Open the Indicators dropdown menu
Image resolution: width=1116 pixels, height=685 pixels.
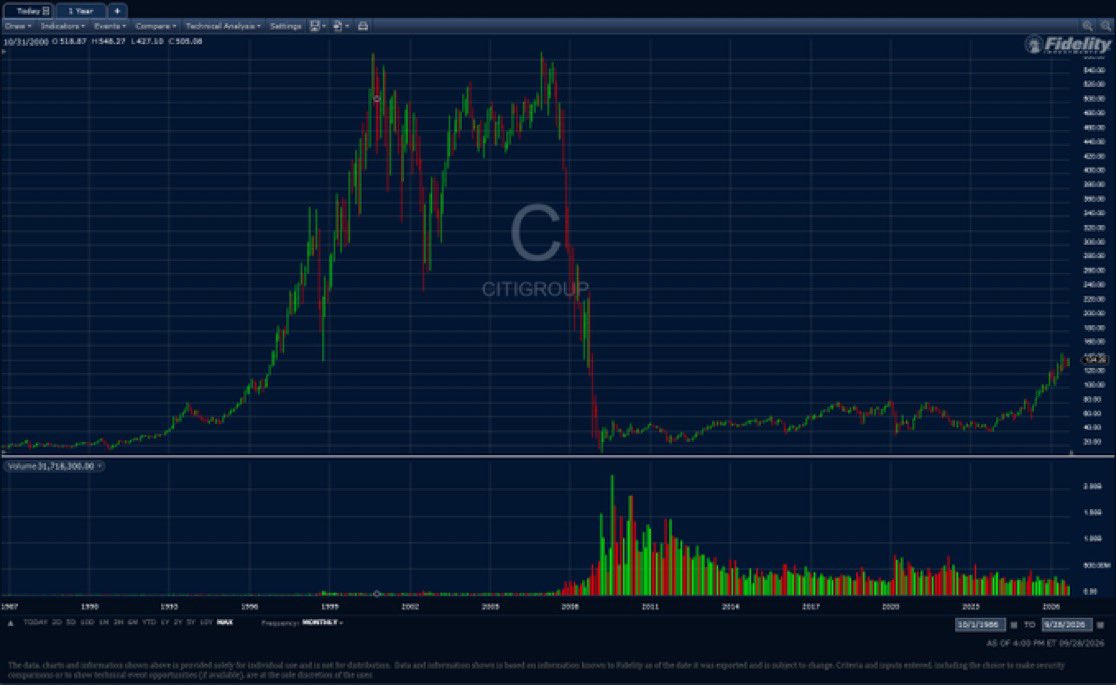(63, 26)
